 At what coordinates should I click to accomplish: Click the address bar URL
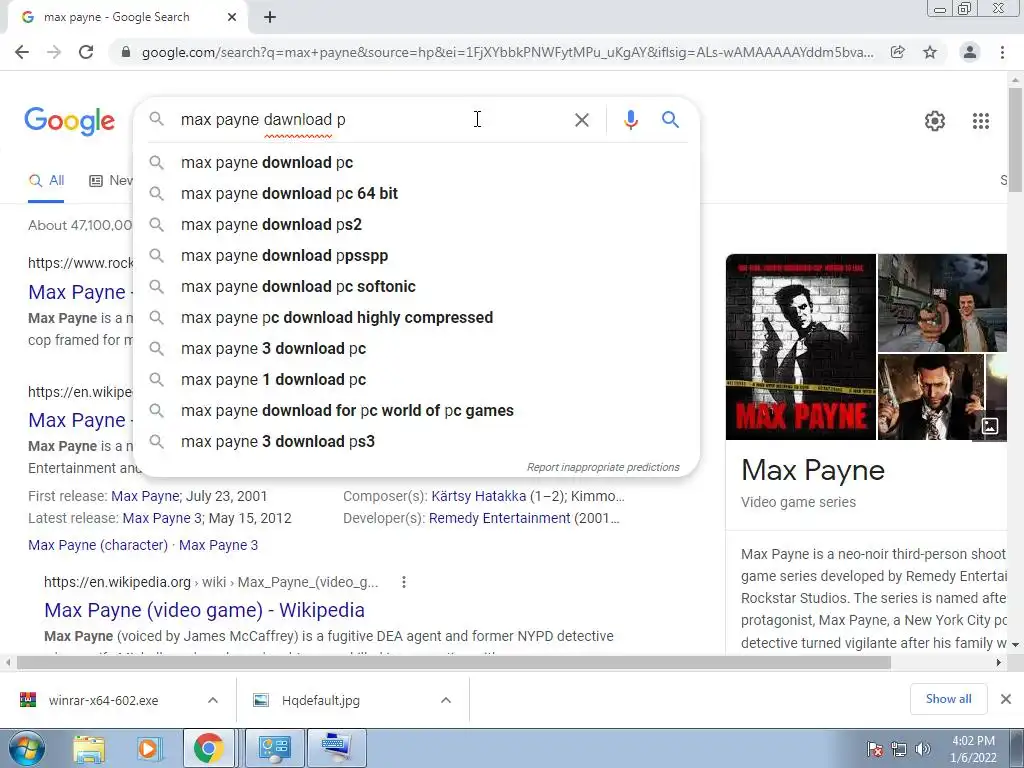(507, 52)
